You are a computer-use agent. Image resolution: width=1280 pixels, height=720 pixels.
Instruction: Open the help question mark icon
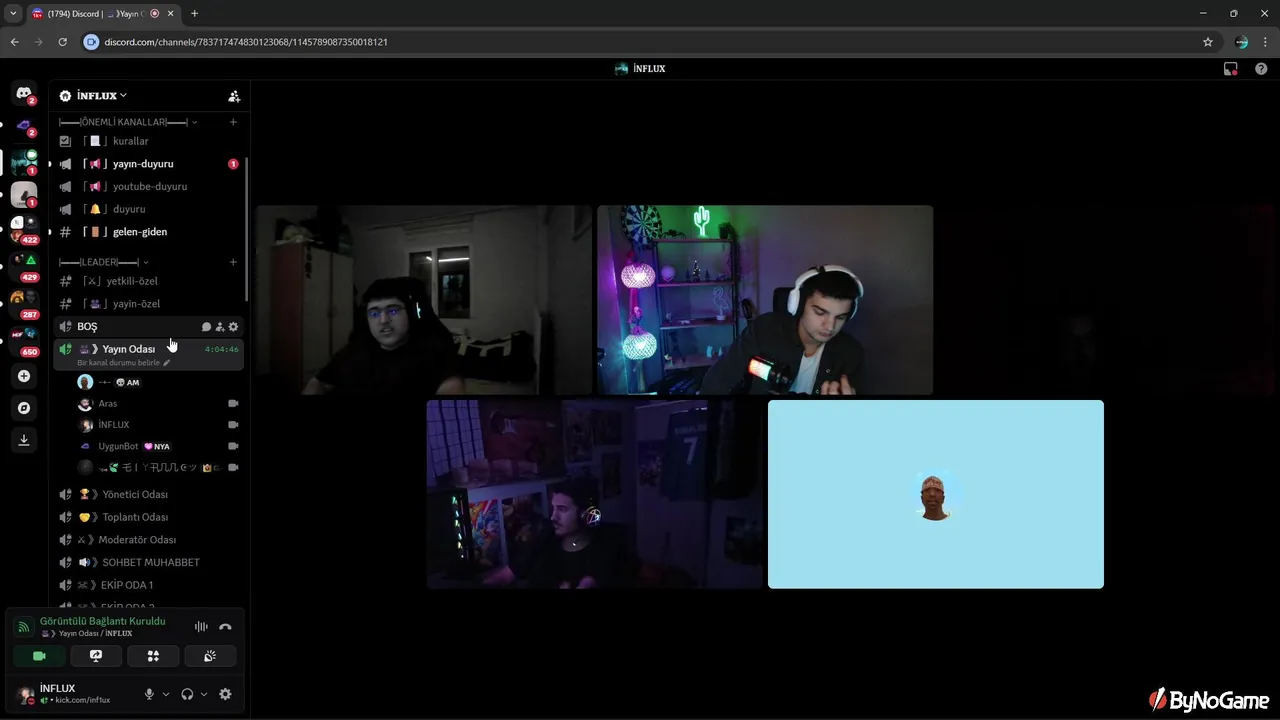[x=1261, y=69]
